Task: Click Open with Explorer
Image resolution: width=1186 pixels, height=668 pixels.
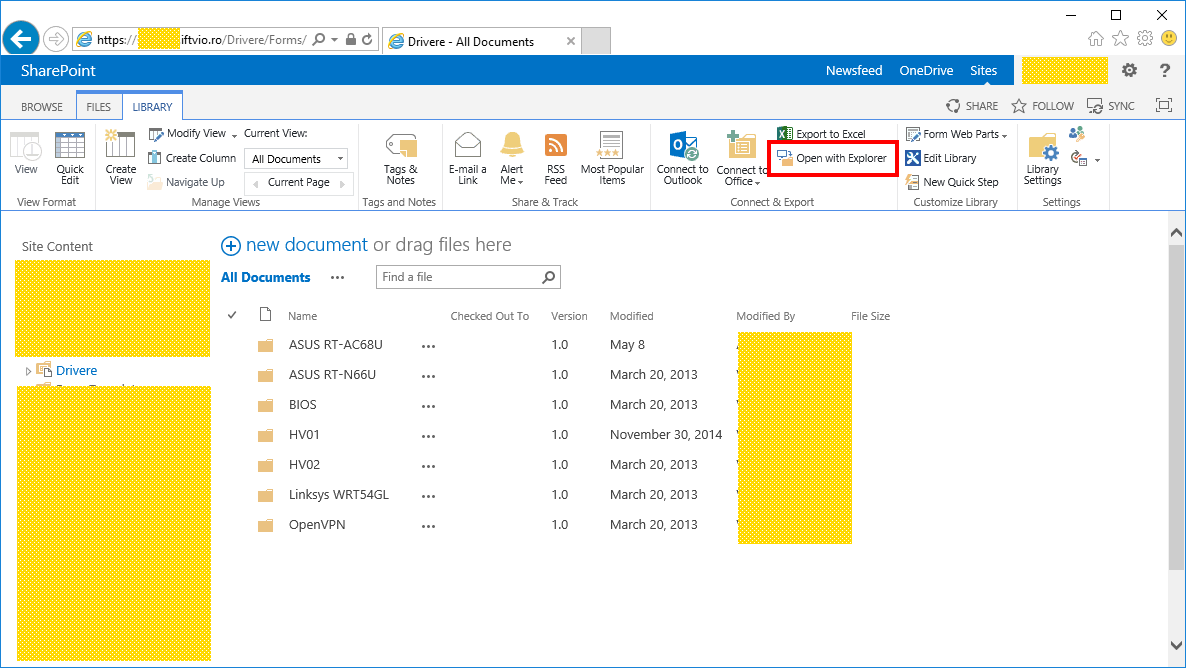Action: pos(832,158)
